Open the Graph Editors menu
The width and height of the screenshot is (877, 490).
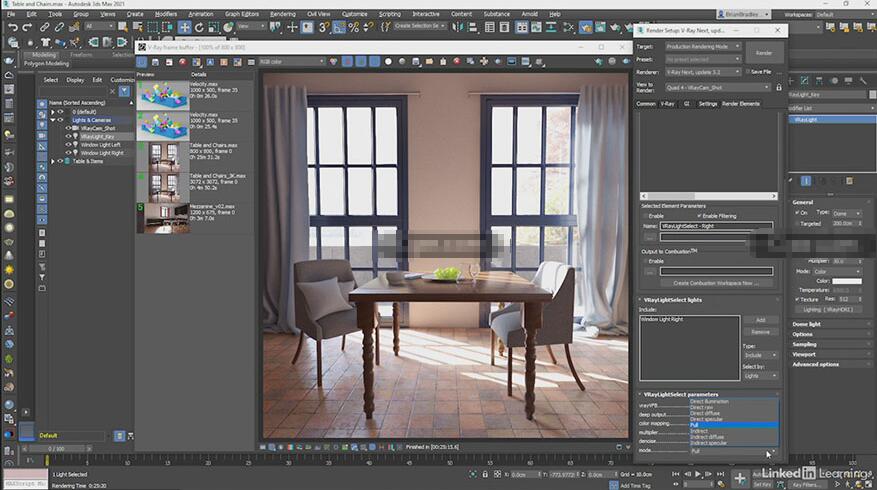[242, 14]
